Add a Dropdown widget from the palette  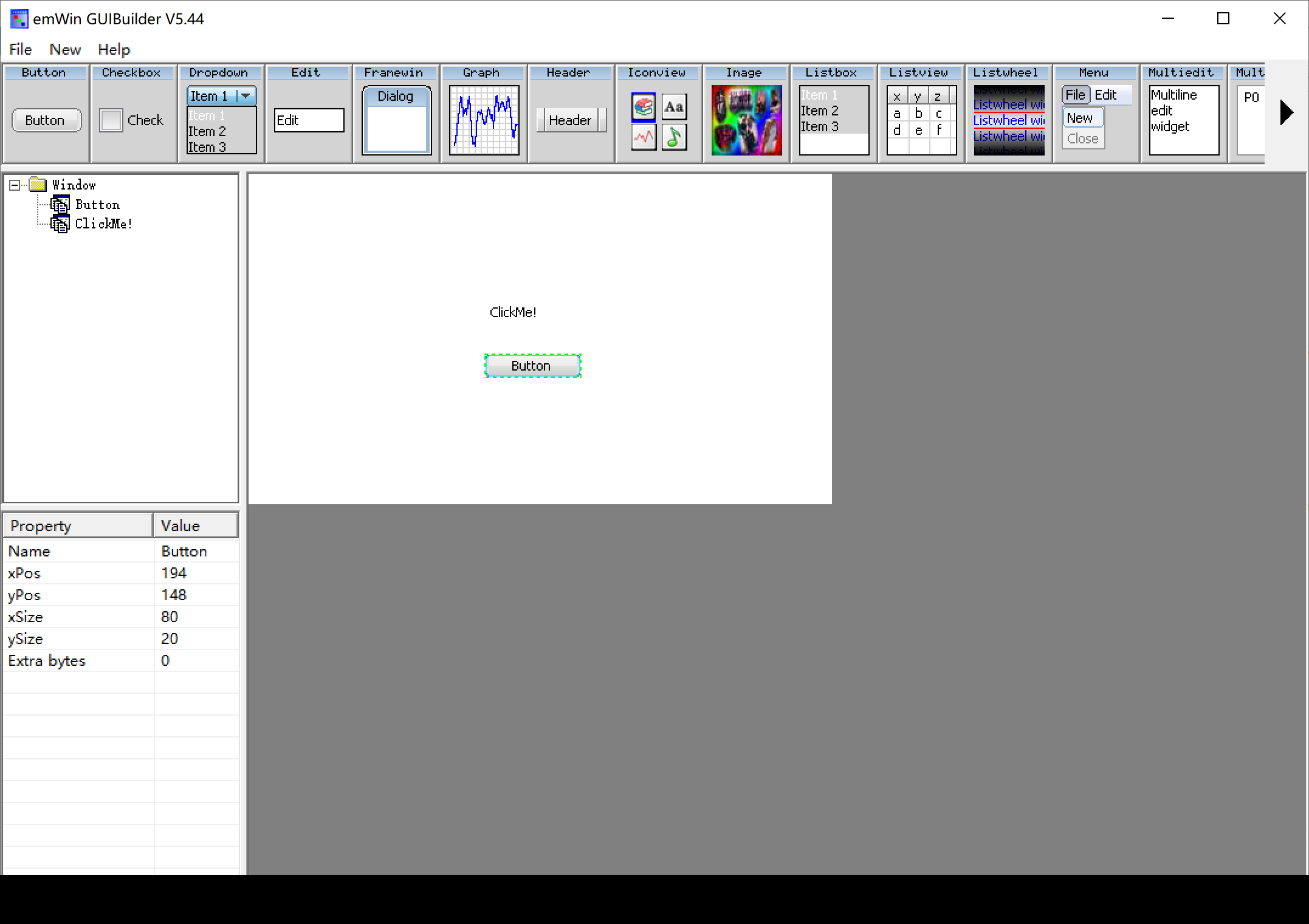(x=221, y=120)
